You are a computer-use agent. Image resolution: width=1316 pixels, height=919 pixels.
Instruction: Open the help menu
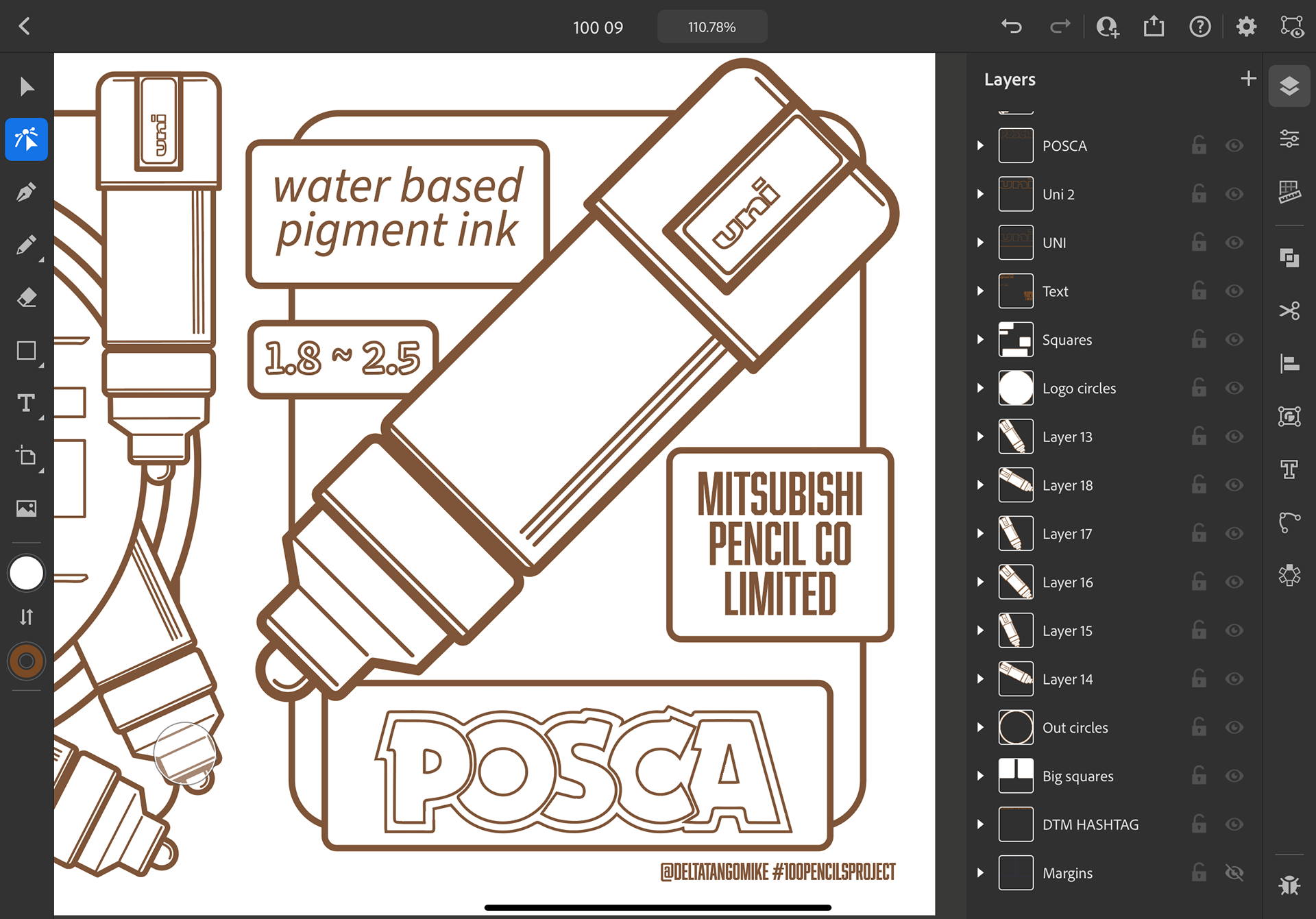click(x=1200, y=27)
